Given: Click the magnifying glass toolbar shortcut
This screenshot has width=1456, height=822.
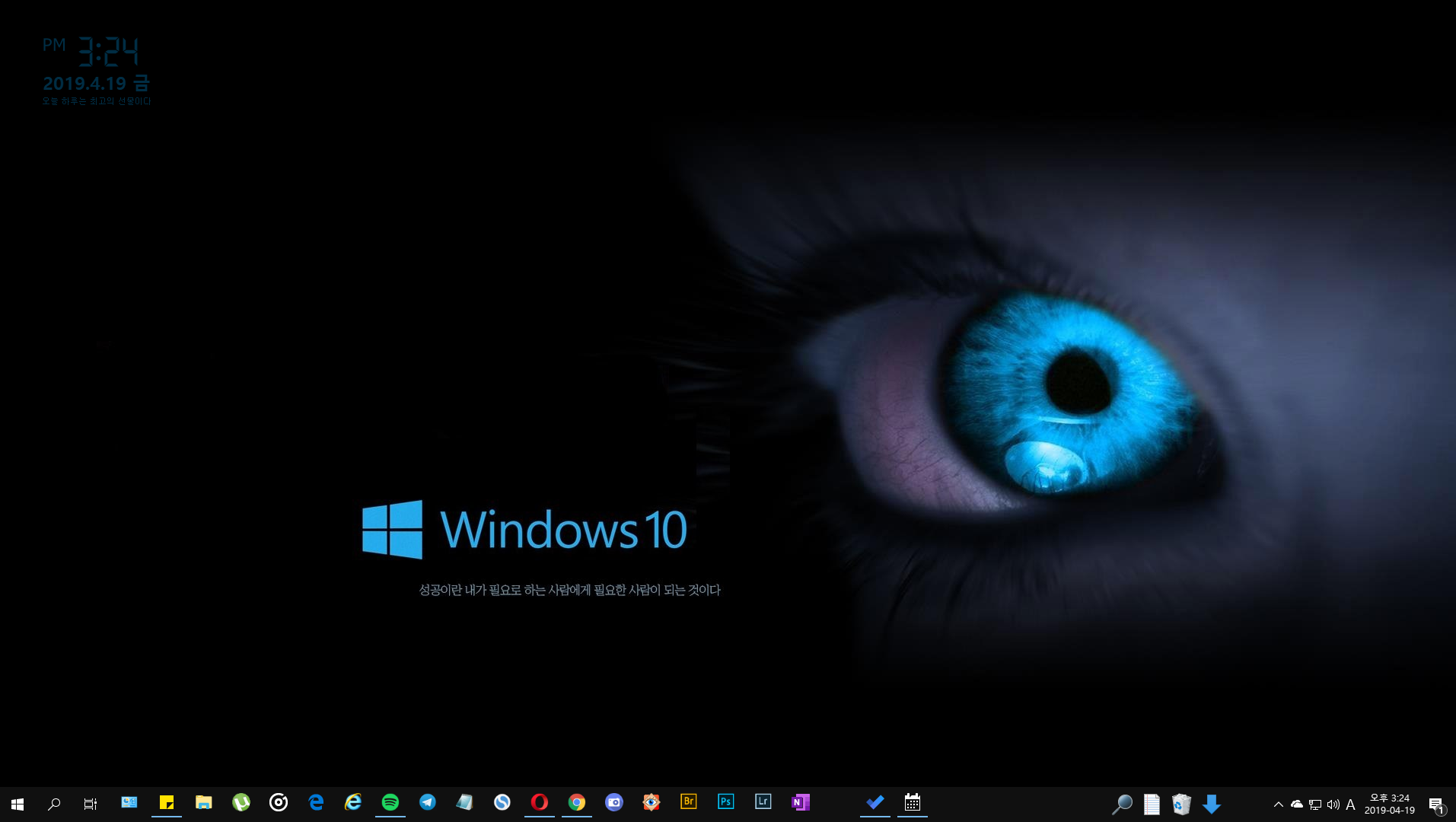Looking at the screenshot, I should tap(1123, 804).
